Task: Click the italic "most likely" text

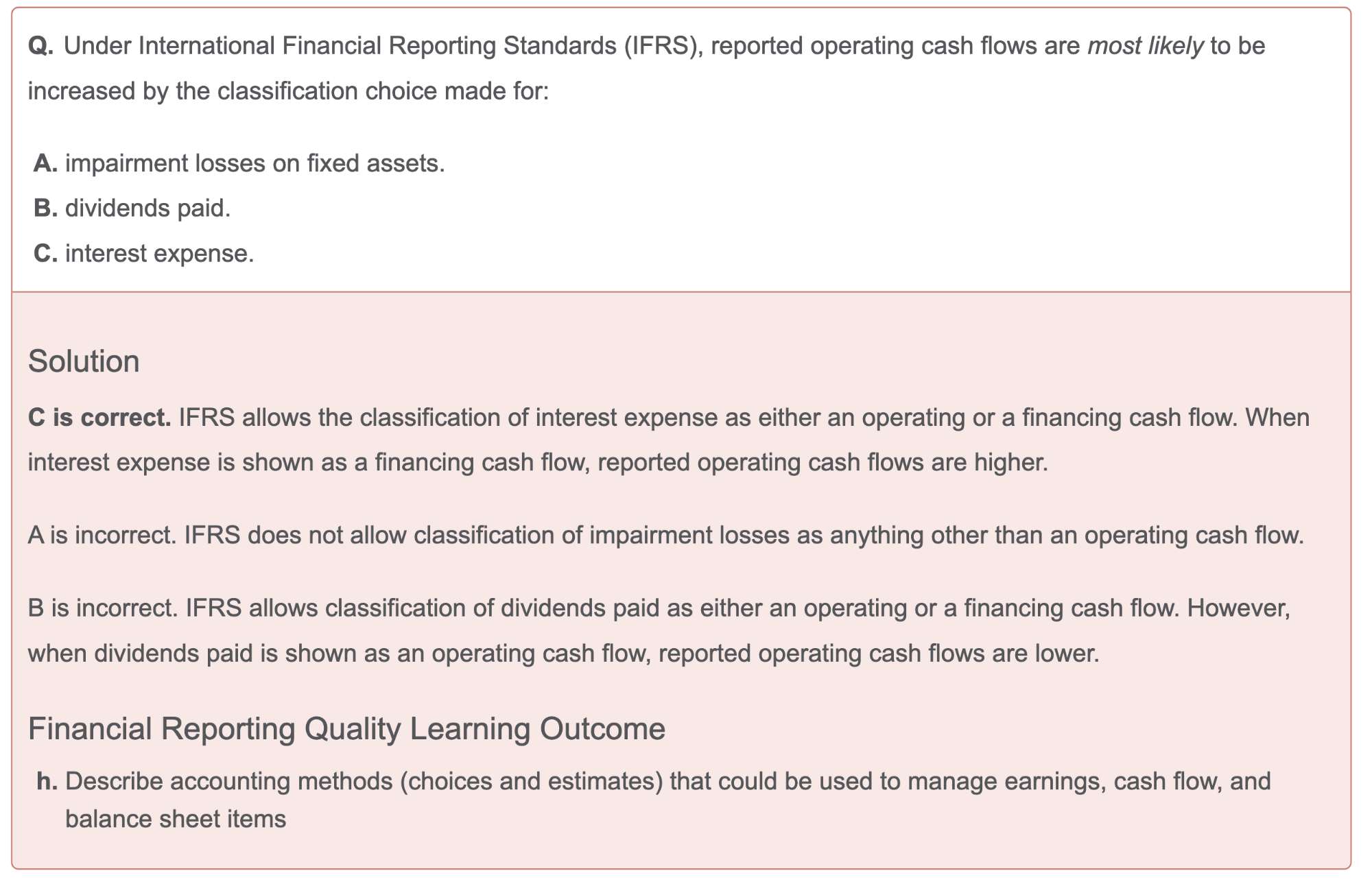Action: [1145, 46]
